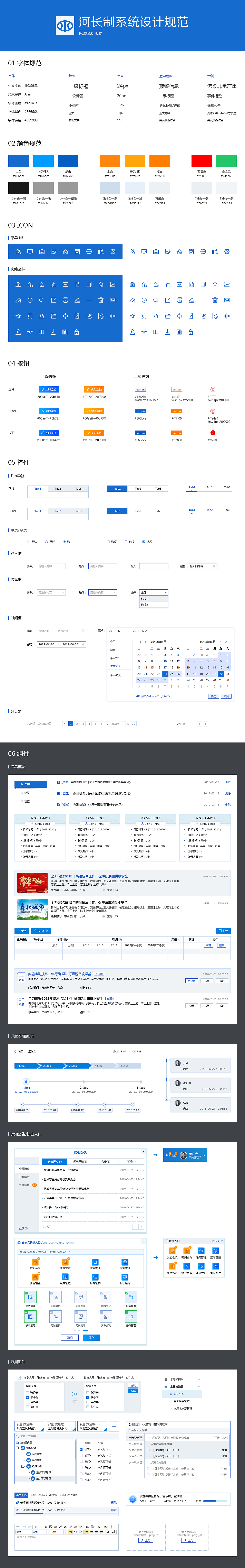Choose 选项1 in the open dropdown list
The image size is (245, 1568).
tap(154, 599)
